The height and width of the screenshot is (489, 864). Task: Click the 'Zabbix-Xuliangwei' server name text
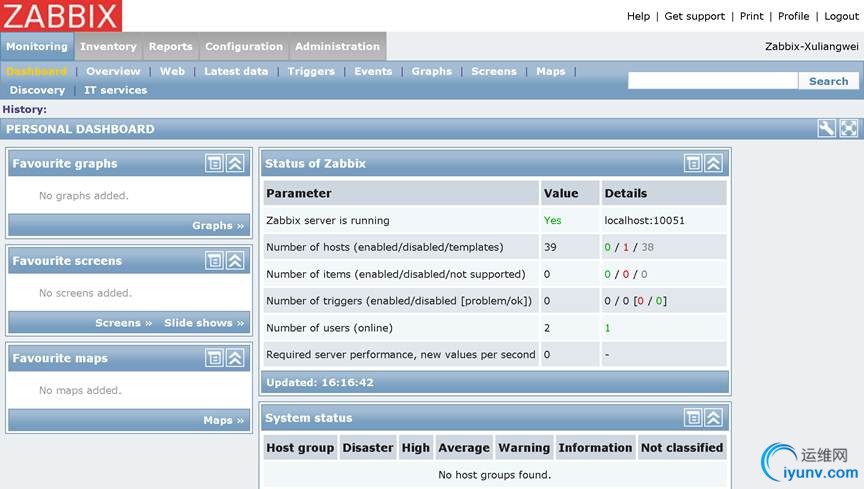point(811,46)
